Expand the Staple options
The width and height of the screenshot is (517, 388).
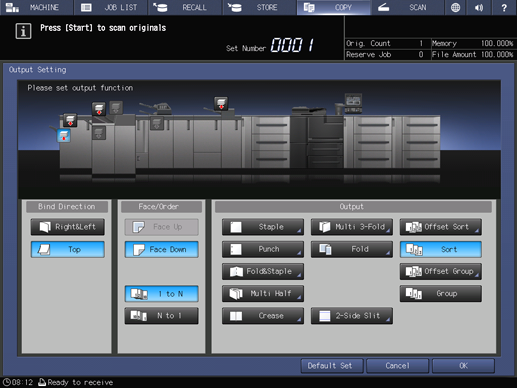click(x=263, y=227)
